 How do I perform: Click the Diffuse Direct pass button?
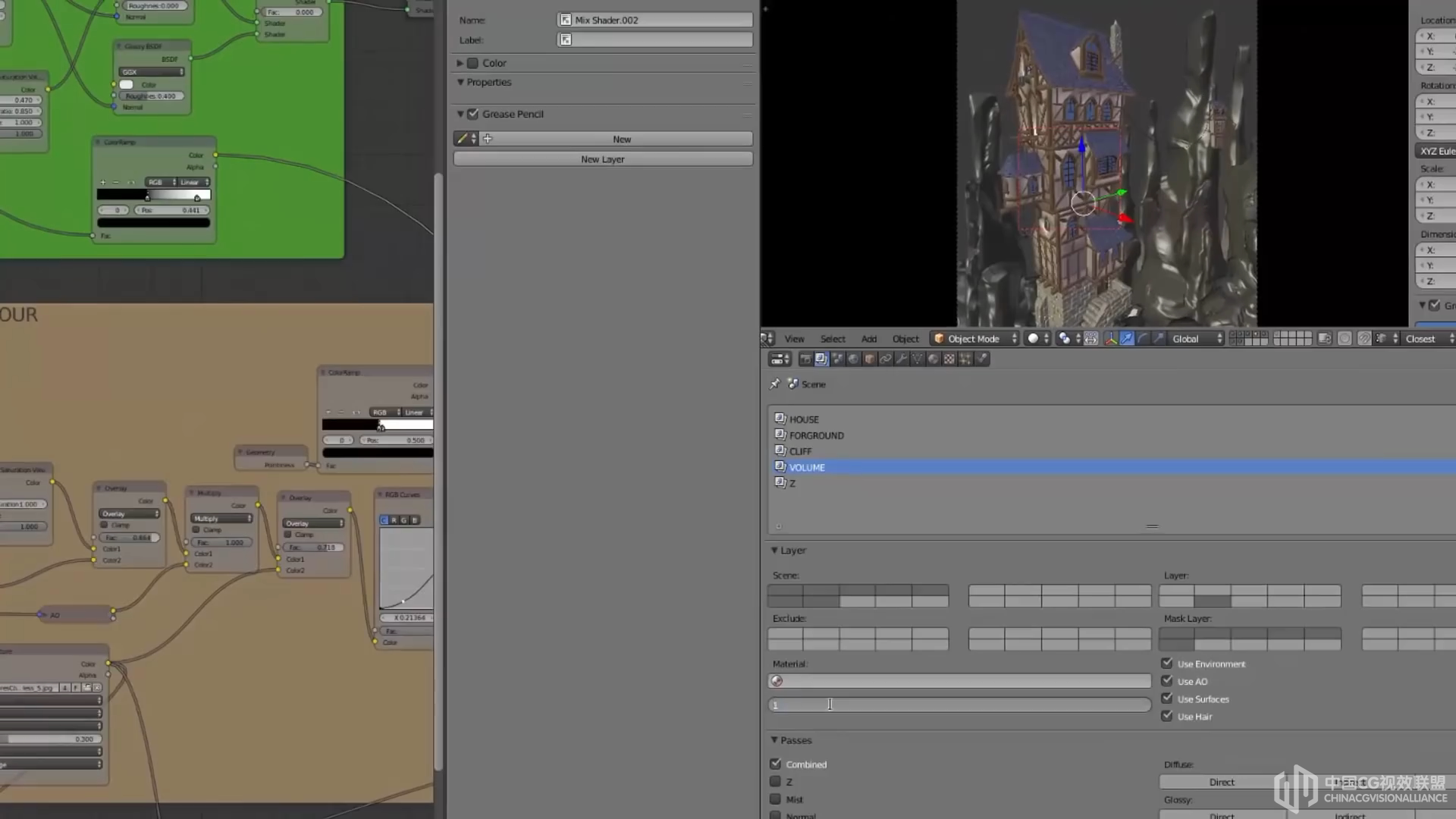[x=1222, y=782]
